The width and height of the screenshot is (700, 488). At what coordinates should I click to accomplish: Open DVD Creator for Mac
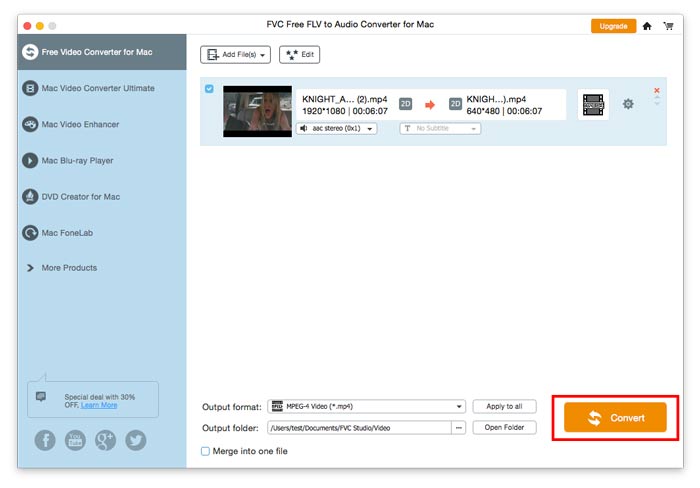click(81, 196)
